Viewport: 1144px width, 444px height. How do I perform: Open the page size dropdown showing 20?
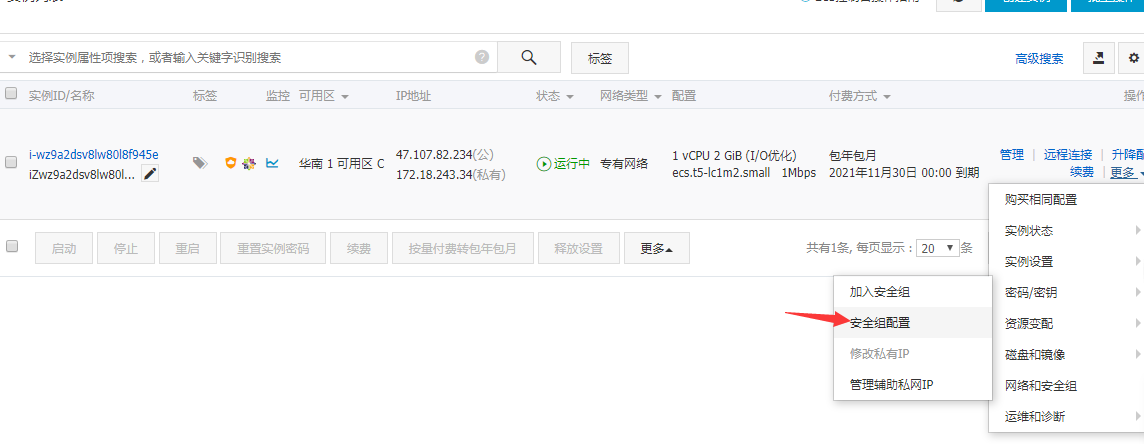click(x=938, y=248)
